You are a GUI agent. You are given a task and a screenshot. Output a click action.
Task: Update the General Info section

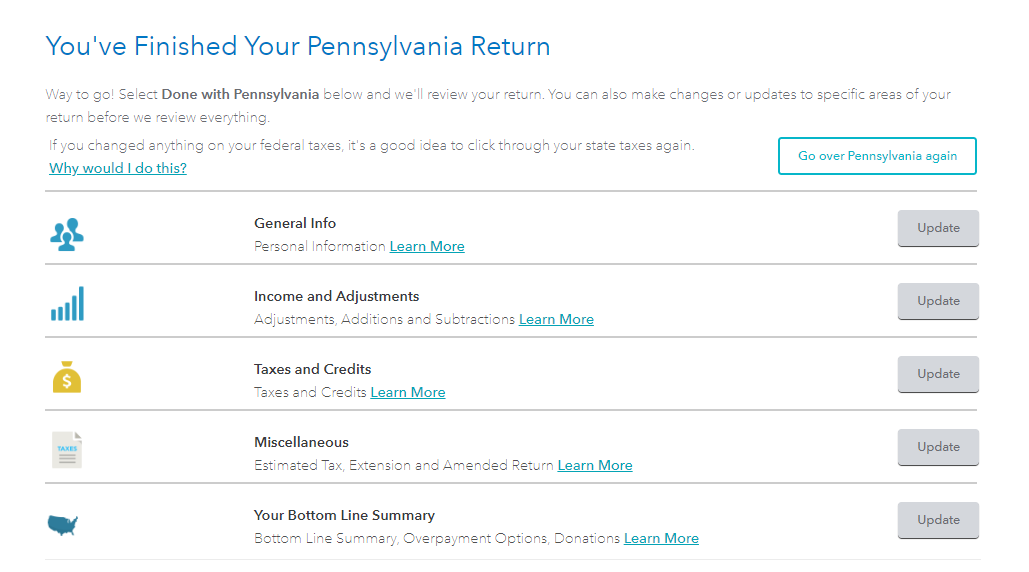click(x=937, y=228)
